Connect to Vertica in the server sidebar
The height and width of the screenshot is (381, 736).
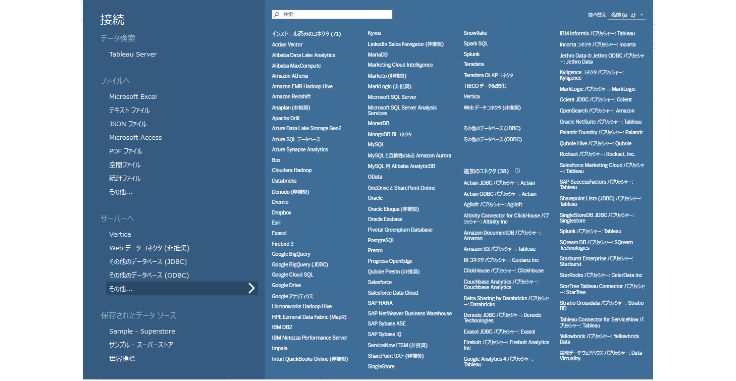click(x=120, y=235)
